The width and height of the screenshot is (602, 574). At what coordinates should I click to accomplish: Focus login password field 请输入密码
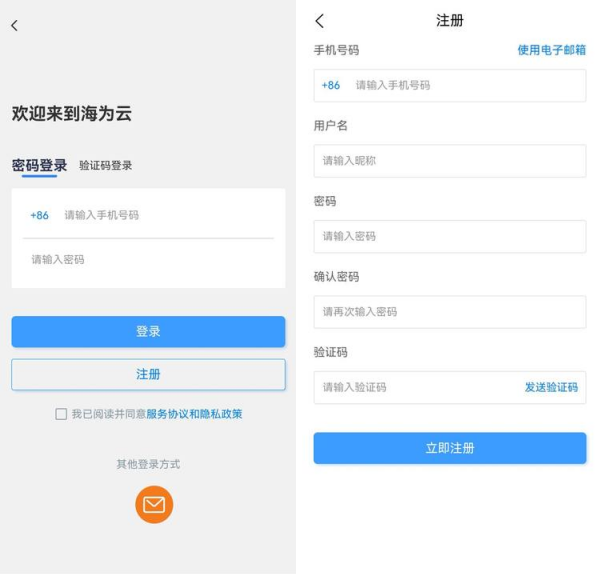pos(150,260)
